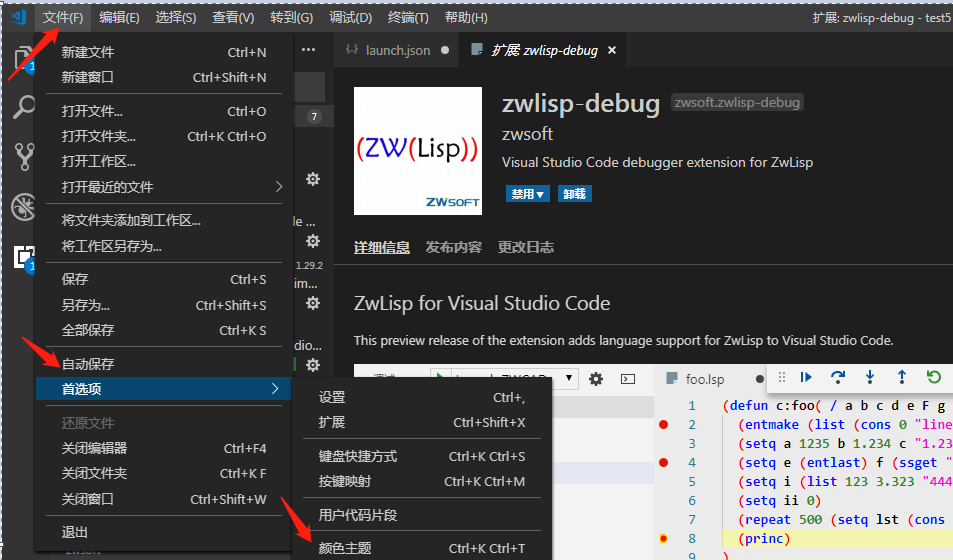The height and width of the screenshot is (560, 953).
Task: Click the (ZW(Lisp)) extension logo
Action: tap(418, 151)
